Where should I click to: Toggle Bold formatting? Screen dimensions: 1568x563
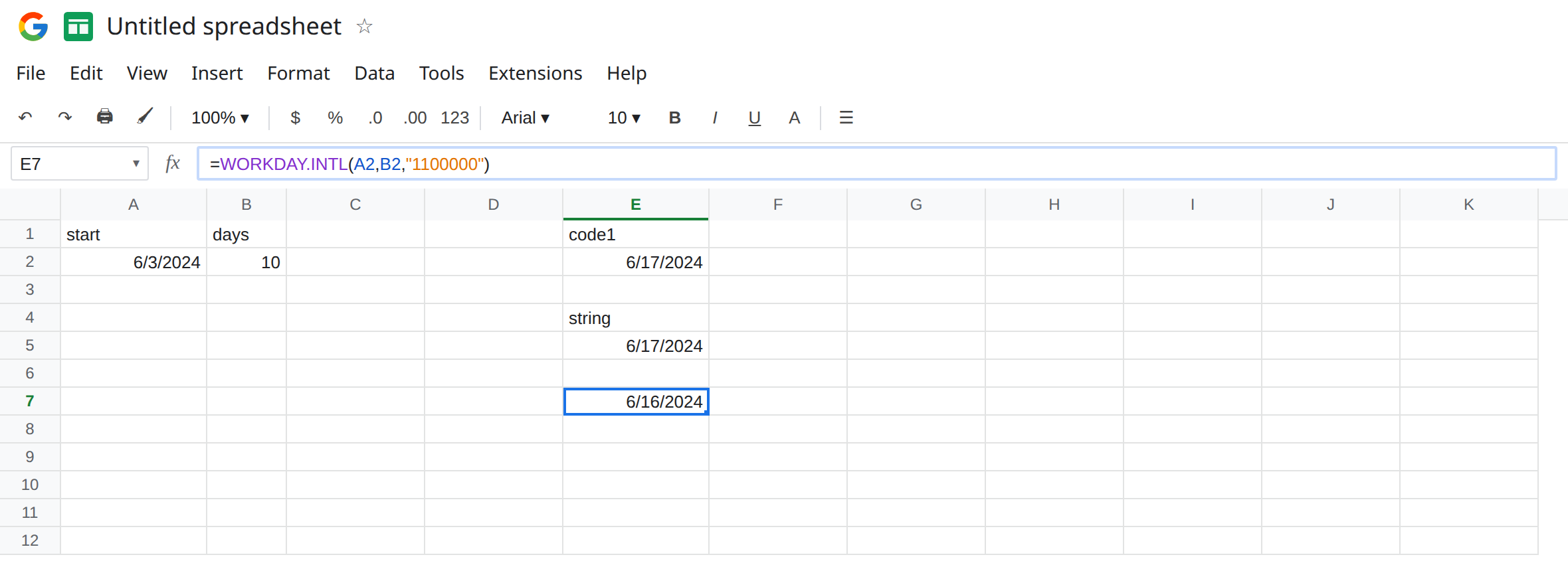[674, 118]
